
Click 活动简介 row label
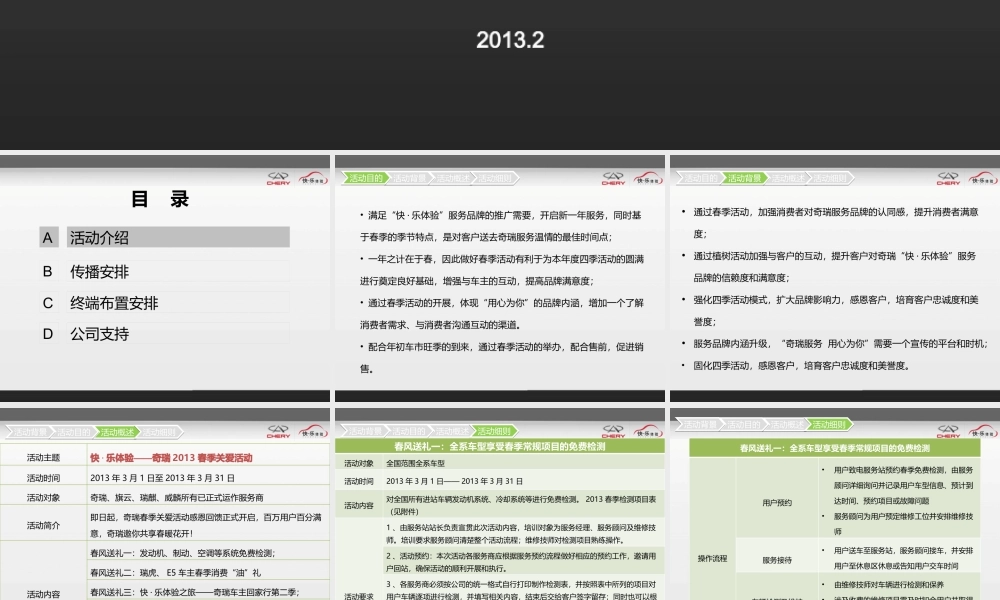(43, 525)
